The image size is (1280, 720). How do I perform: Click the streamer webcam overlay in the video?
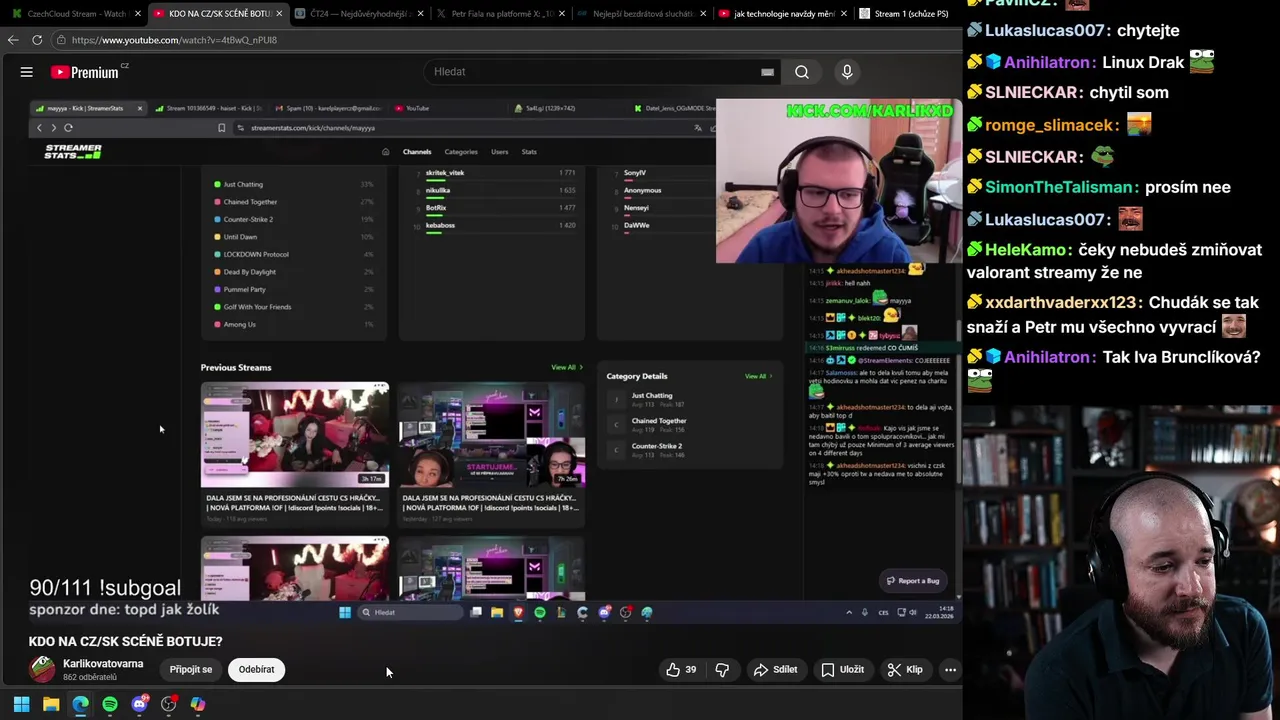coord(838,182)
